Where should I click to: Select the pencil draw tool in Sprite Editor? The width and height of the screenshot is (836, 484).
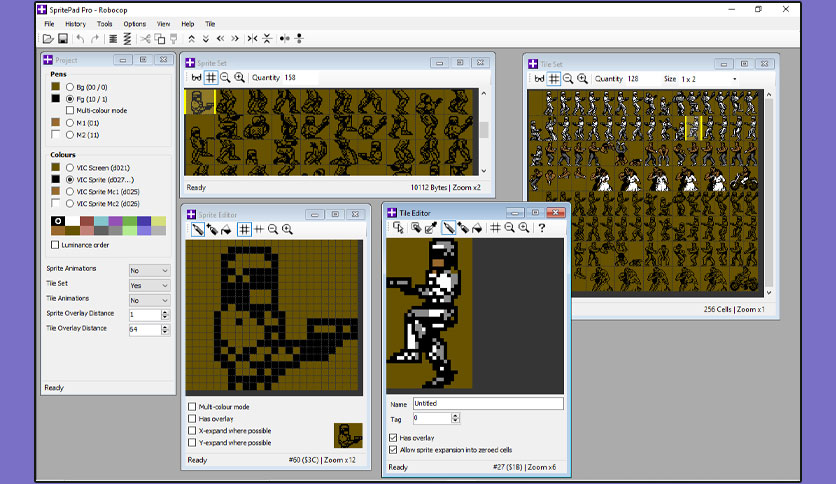[198, 230]
